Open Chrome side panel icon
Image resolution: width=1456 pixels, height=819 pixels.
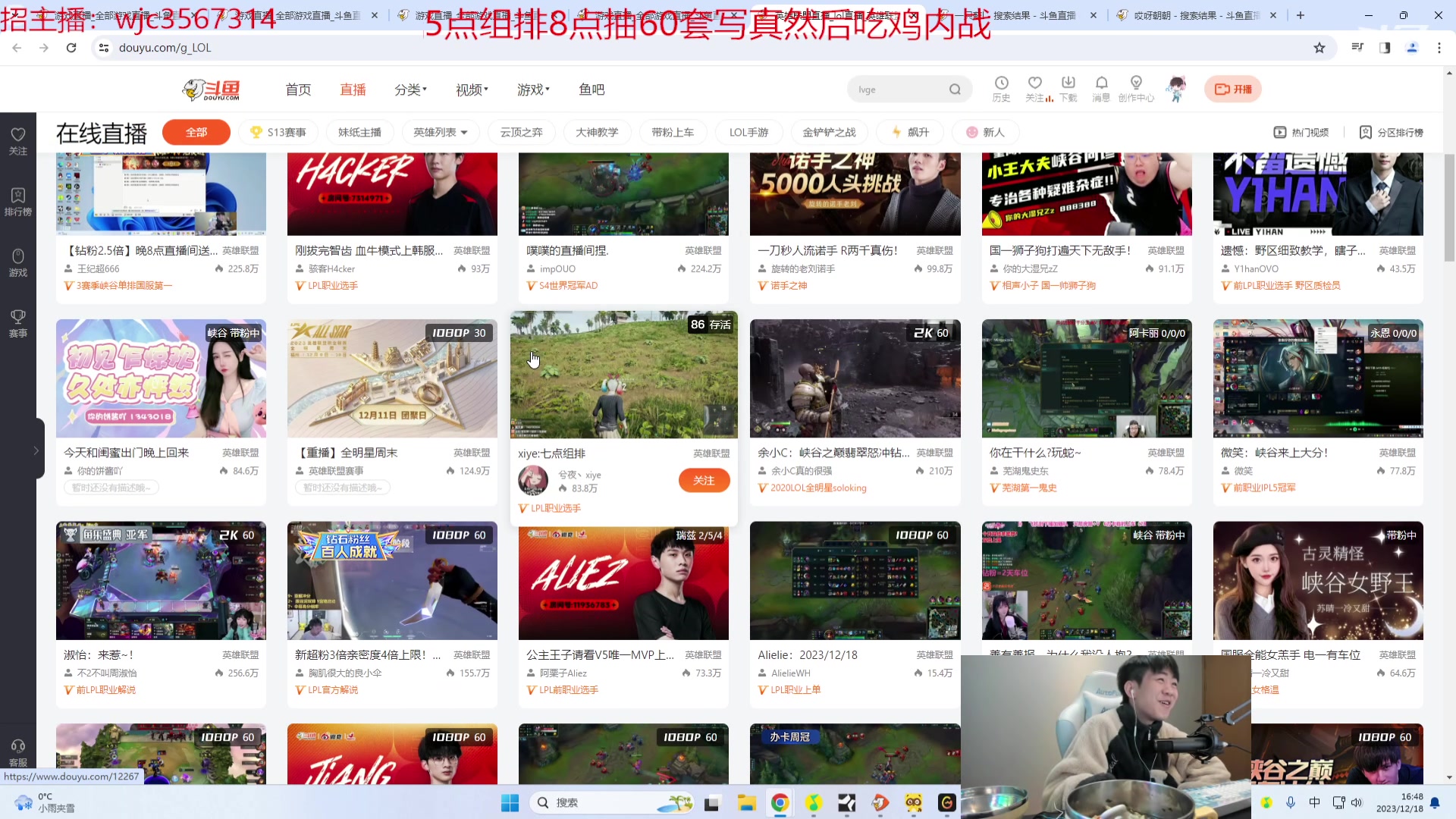point(1385,48)
